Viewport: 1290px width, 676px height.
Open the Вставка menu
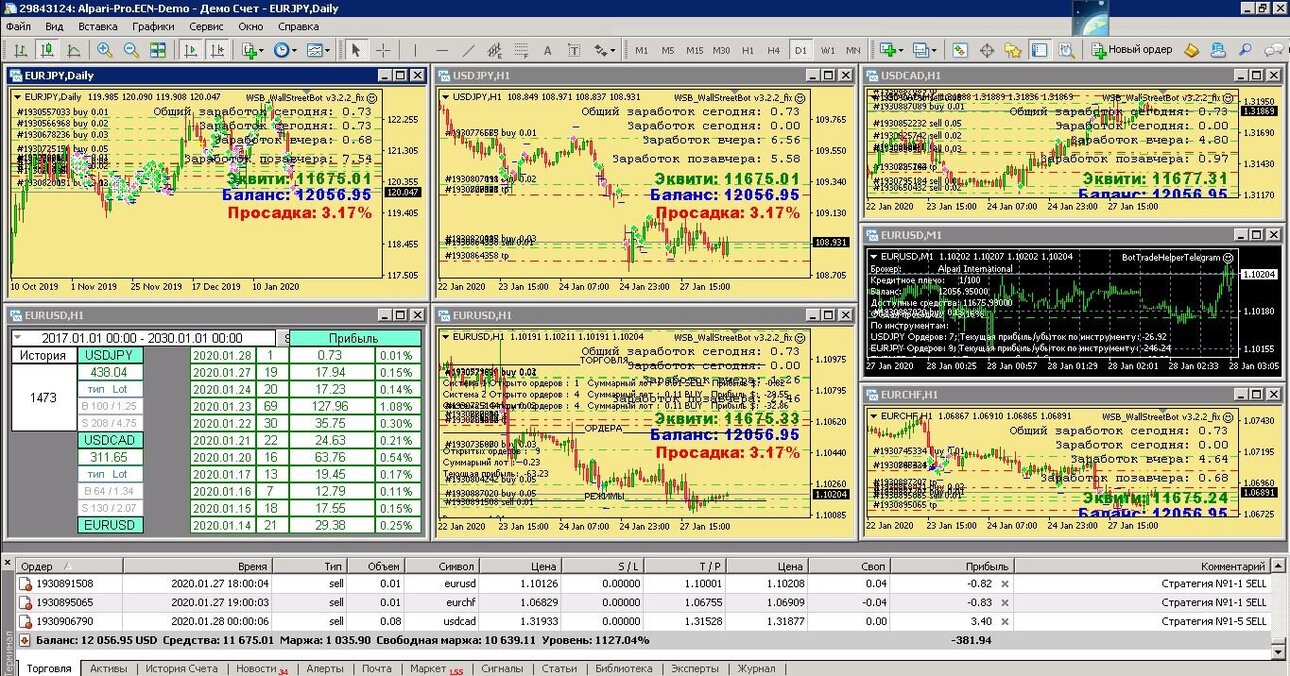(x=97, y=27)
